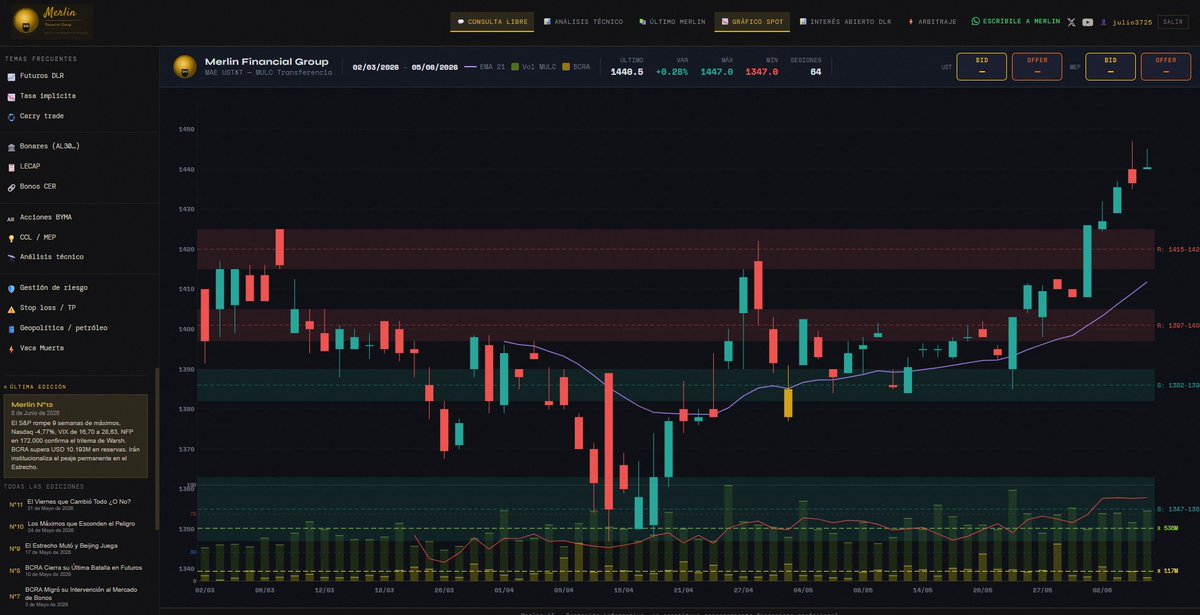Viewport: 1200px width, 615px height.
Task: Click the LECAP document icon
Action: pyautogui.click(x=11, y=166)
